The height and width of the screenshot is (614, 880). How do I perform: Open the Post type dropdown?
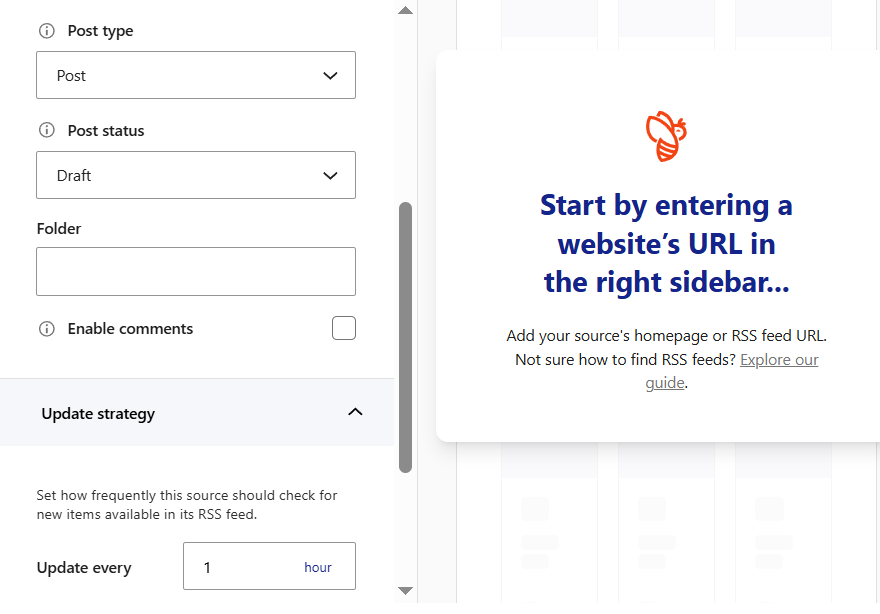coord(195,75)
